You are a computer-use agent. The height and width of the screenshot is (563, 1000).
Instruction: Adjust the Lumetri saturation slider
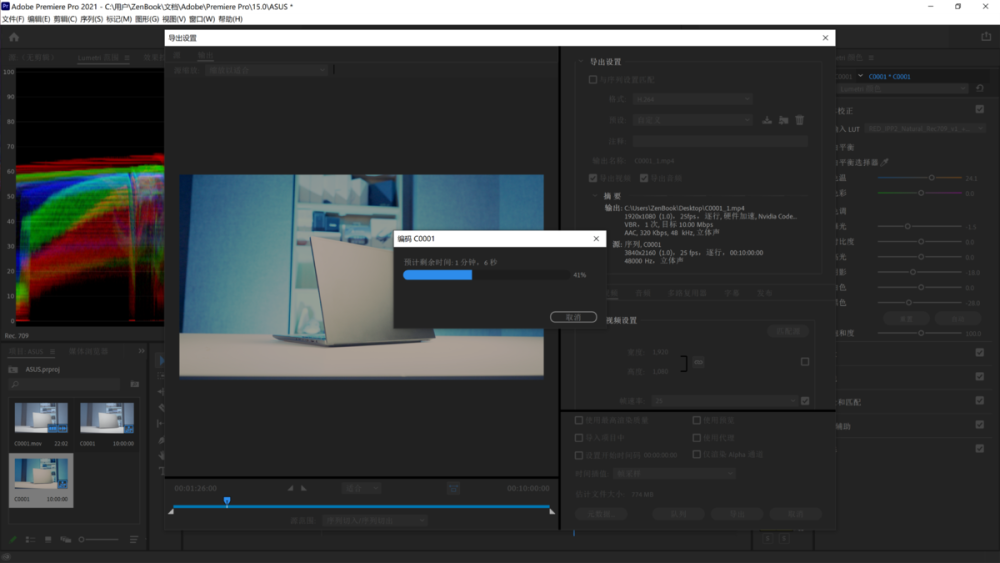tap(920, 333)
